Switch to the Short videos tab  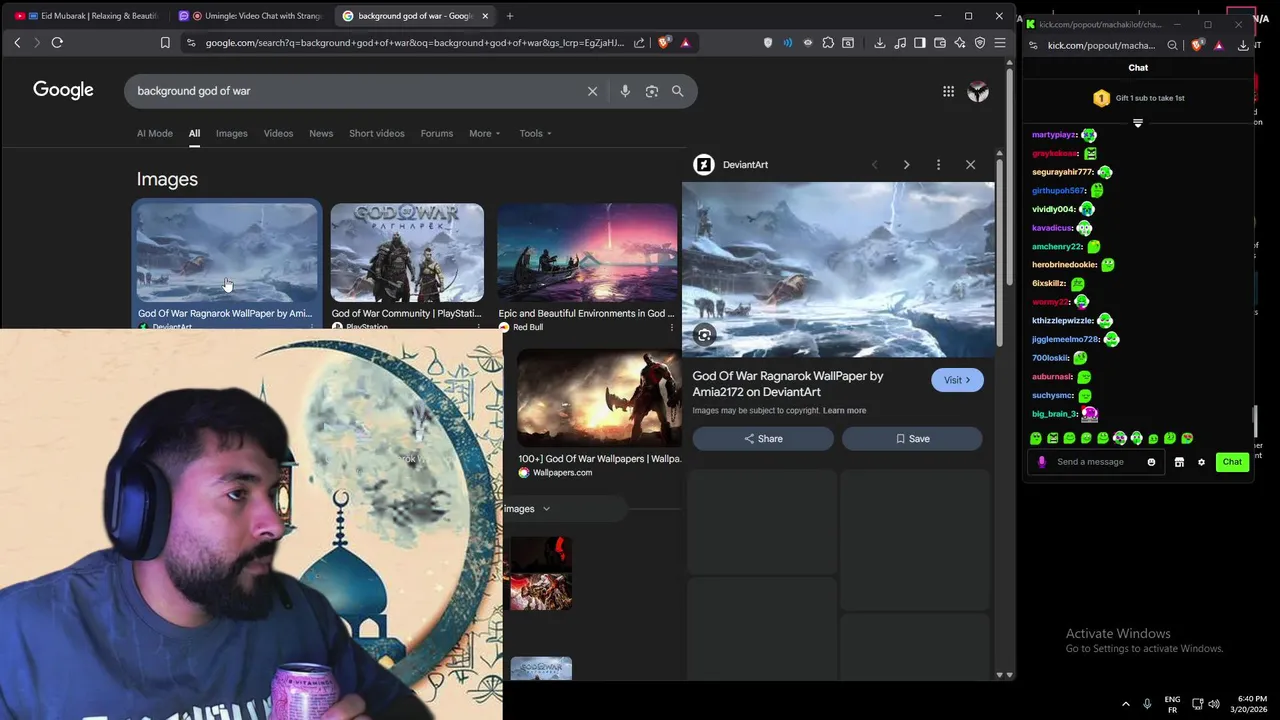coord(377,133)
